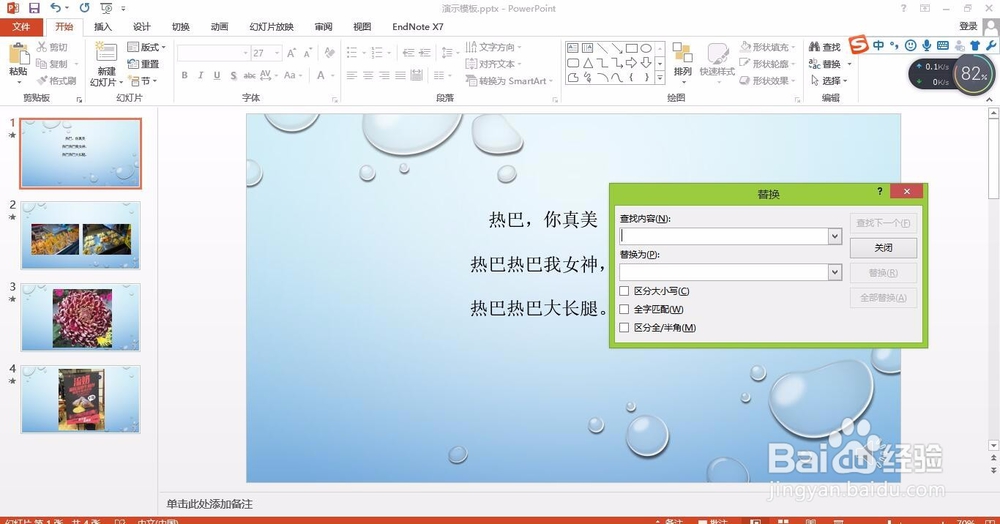The width and height of the screenshot is (1000, 524).
Task: Click the Find (查找) binoculars icon
Action: click(814, 47)
